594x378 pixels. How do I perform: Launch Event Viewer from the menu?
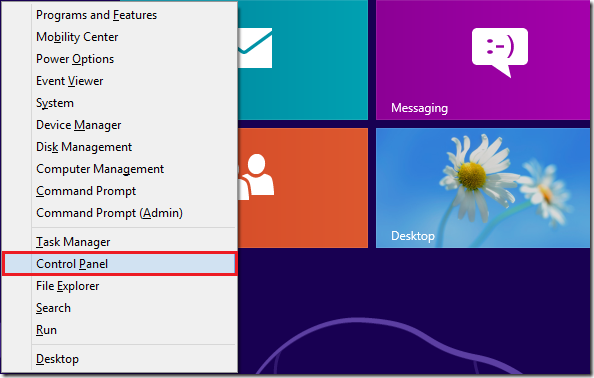tap(120, 81)
